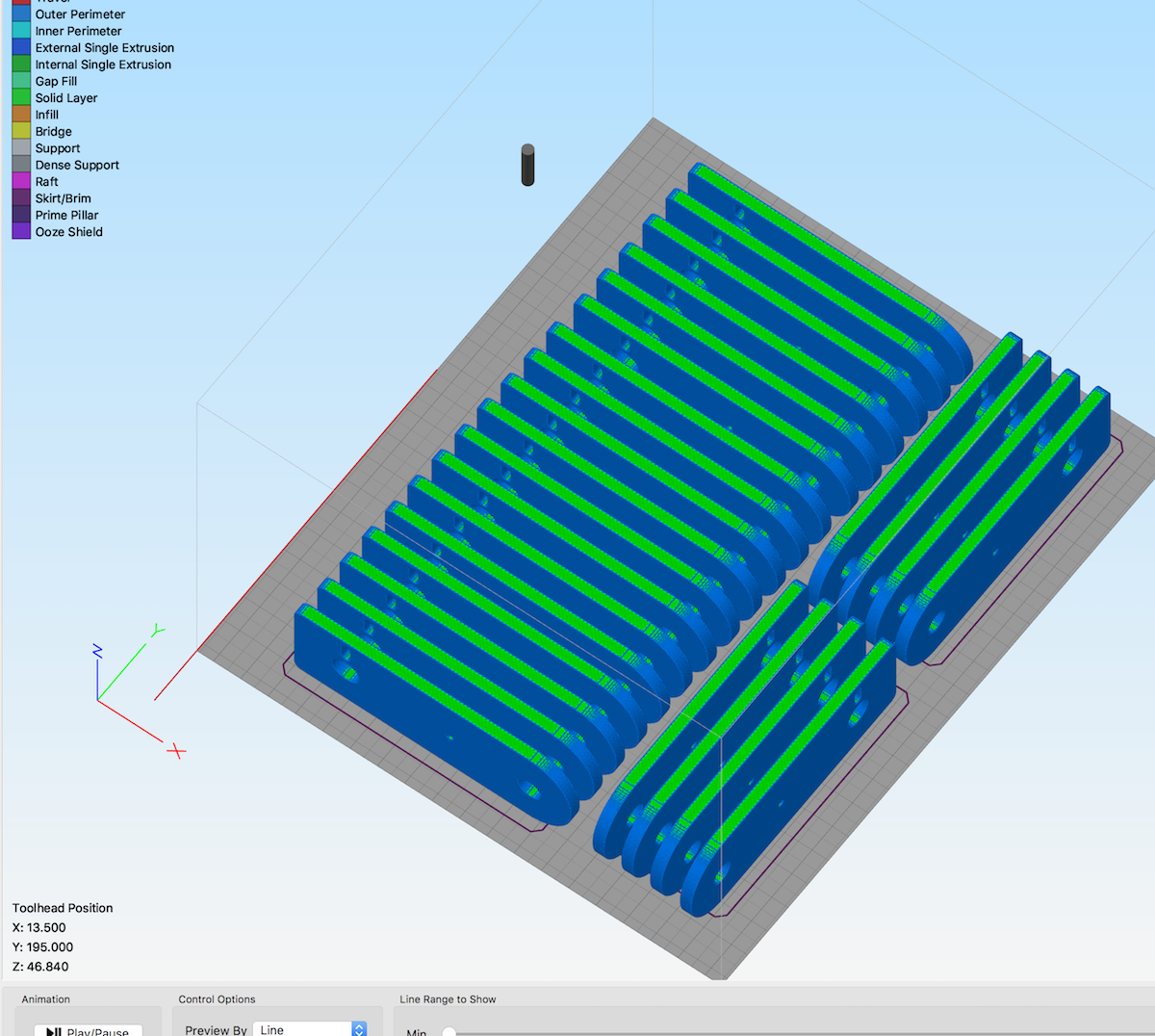Click the Inner Perimeter color swatch
Image resolution: width=1155 pixels, height=1036 pixels.
[x=21, y=31]
